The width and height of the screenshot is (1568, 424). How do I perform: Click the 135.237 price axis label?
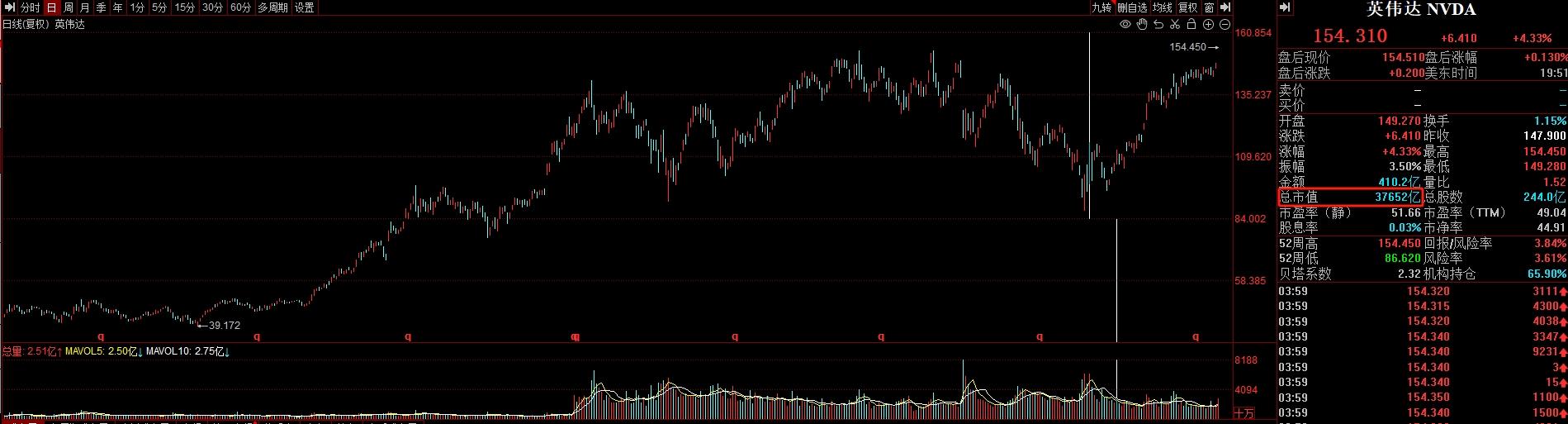(1253, 95)
